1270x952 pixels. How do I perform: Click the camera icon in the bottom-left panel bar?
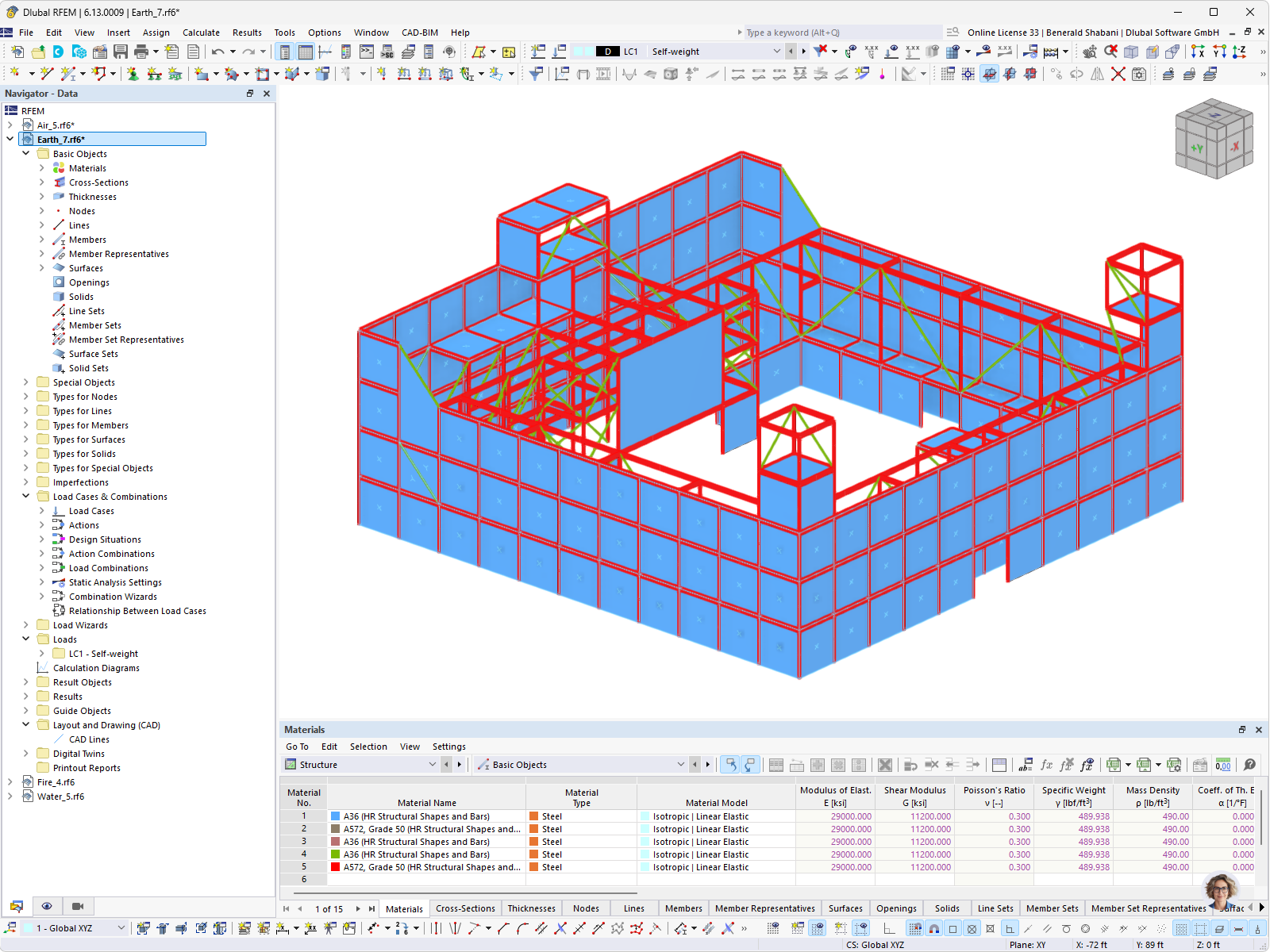(x=77, y=906)
